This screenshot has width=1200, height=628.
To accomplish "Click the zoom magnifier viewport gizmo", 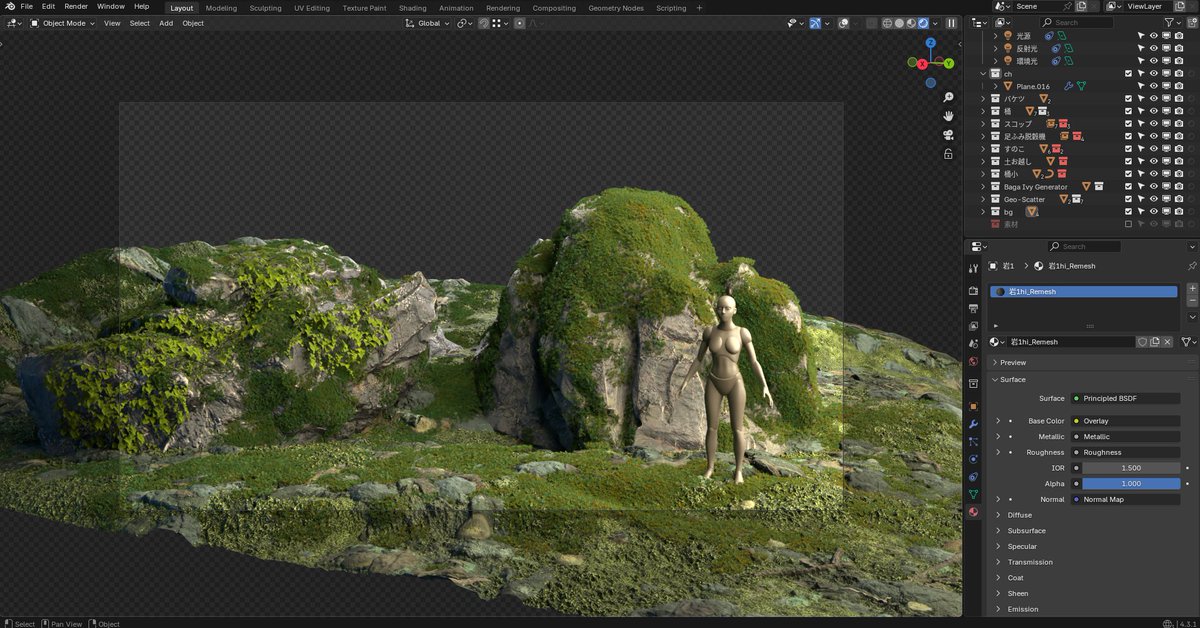I will click(x=948, y=97).
